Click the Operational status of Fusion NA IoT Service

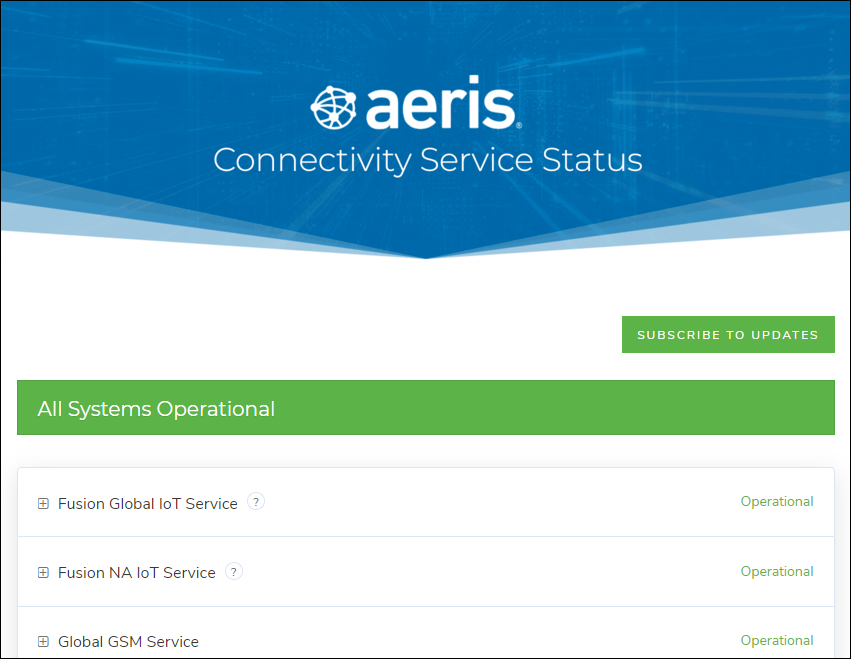(777, 571)
